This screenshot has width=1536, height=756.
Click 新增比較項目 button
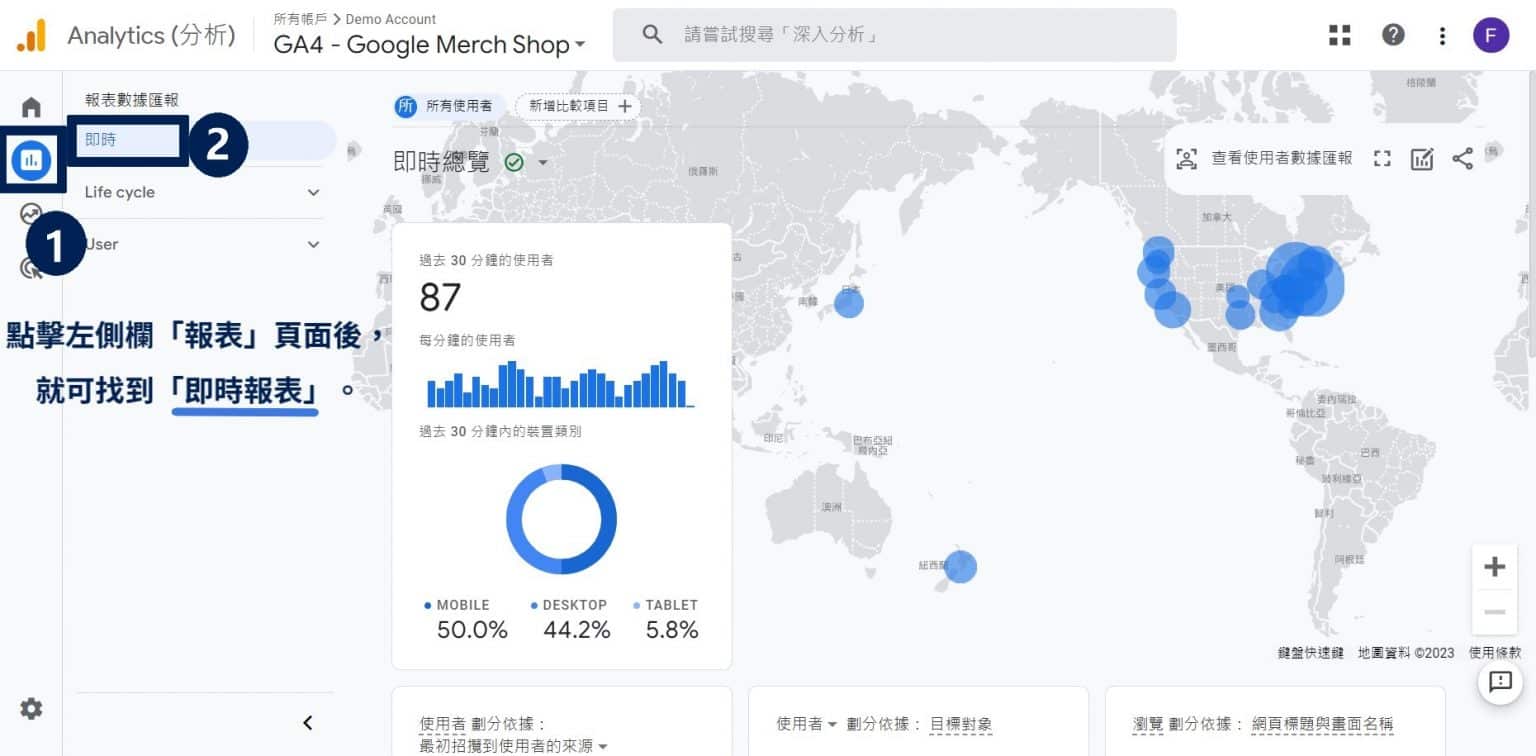click(x=578, y=106)
